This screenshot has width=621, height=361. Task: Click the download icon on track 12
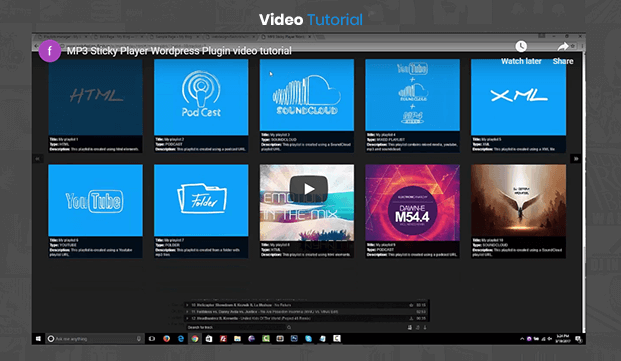[x=411, y=318]
